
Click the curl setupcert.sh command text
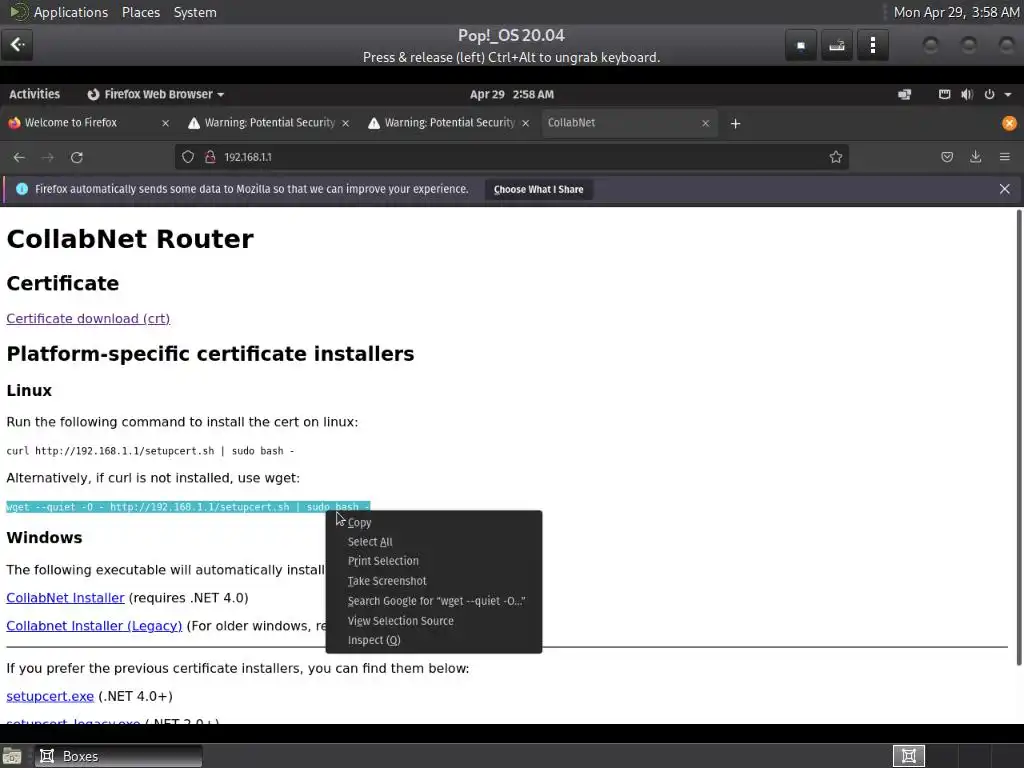pos(150,451)
